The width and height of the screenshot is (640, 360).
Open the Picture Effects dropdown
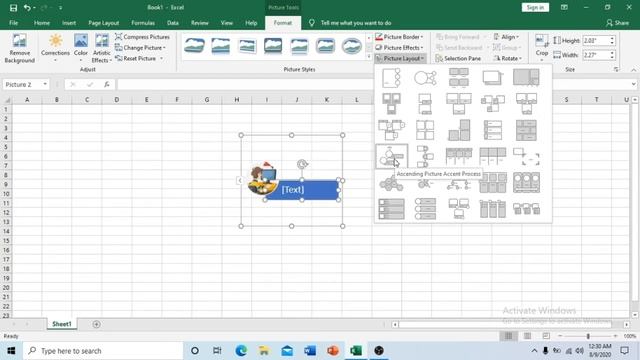click(399, 48)
